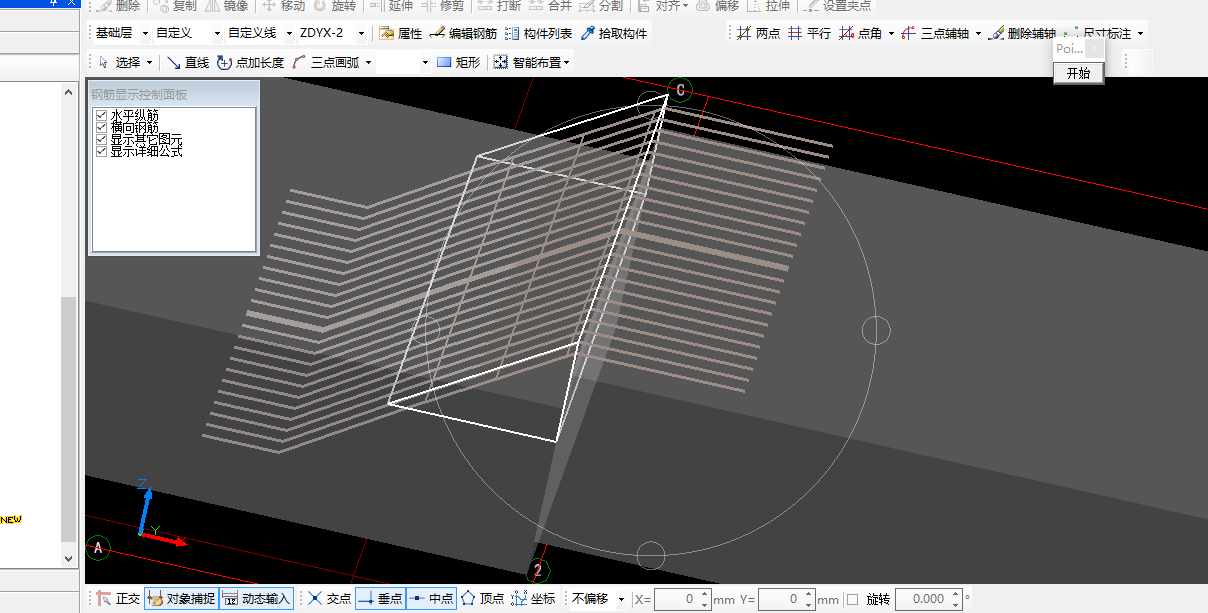Toggle 中点 midpoint snap
1208x613 pixels.
click(431, 599)
